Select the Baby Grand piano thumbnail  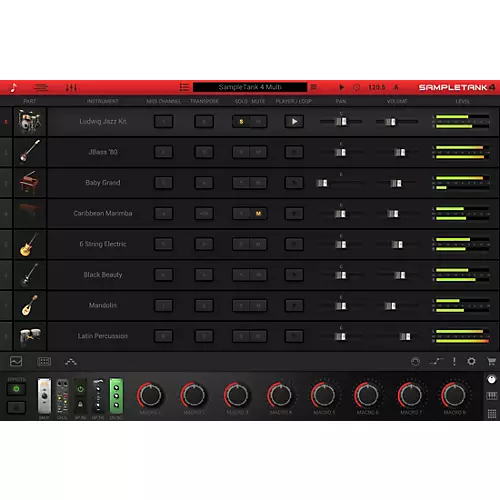point(30,183)
